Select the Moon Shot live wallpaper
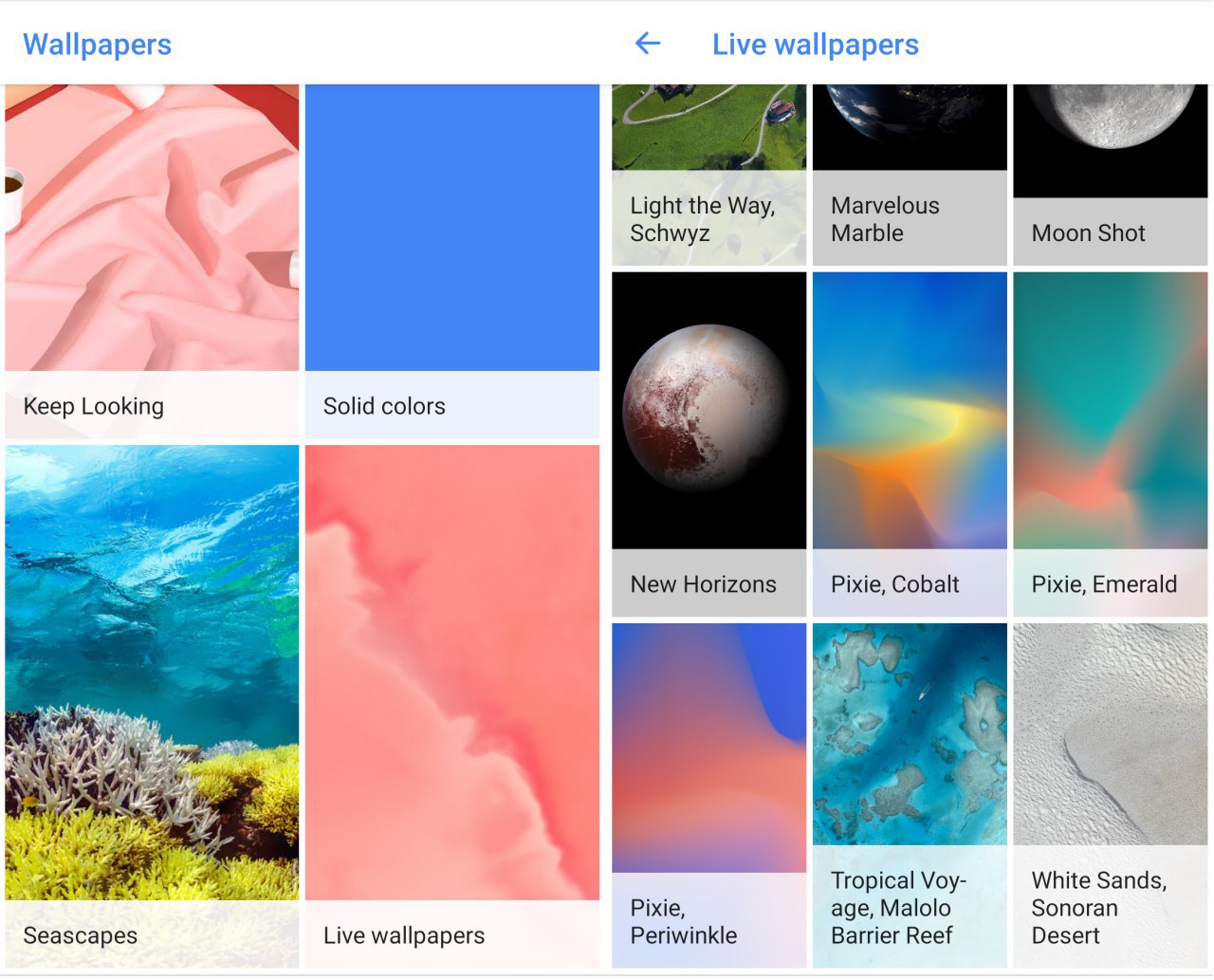 1111,176
